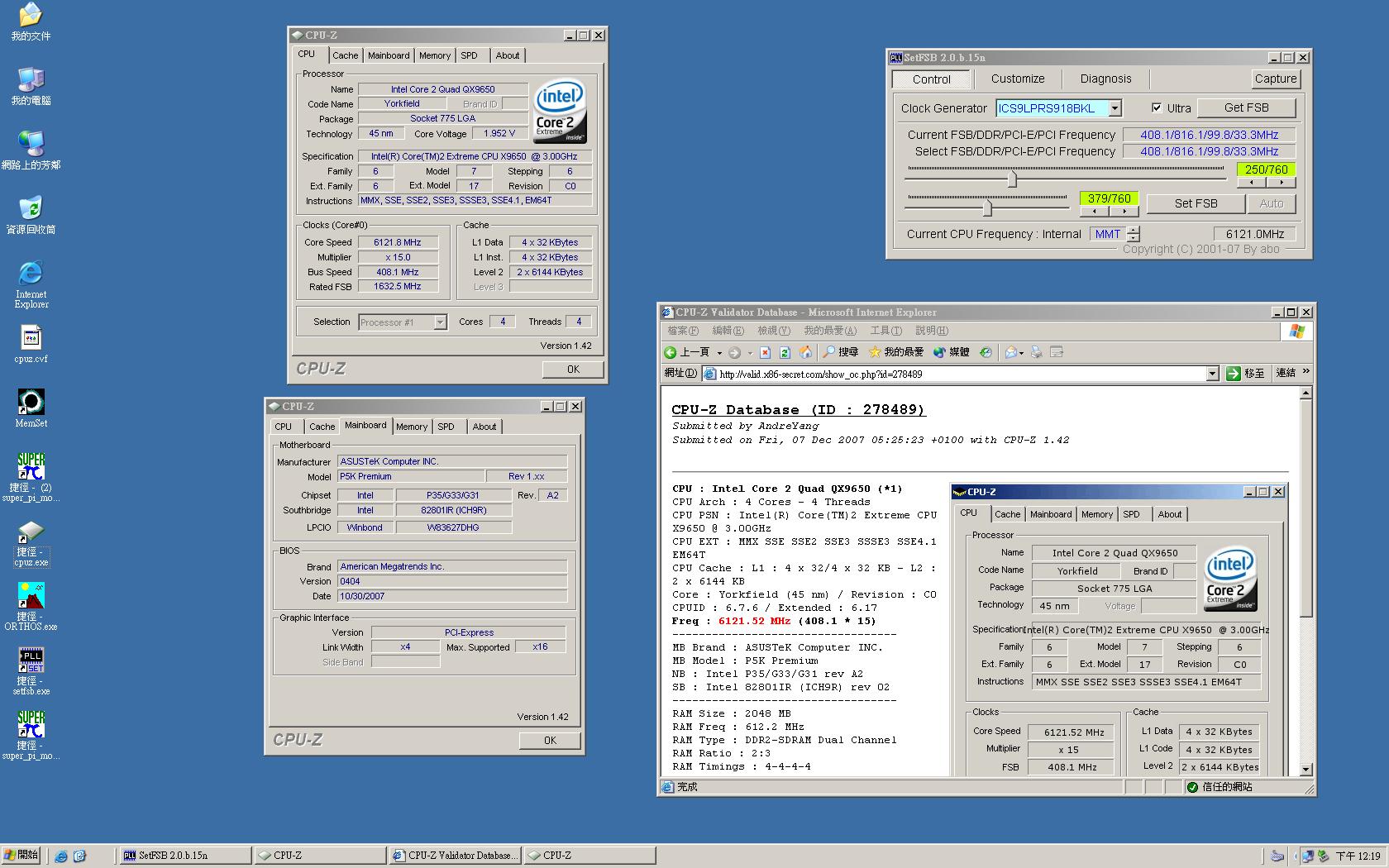Open the setfsb.exe desktop shortcut
Image resolution: width=1389 pixels, height=868 pixels.
click(31, 670)
